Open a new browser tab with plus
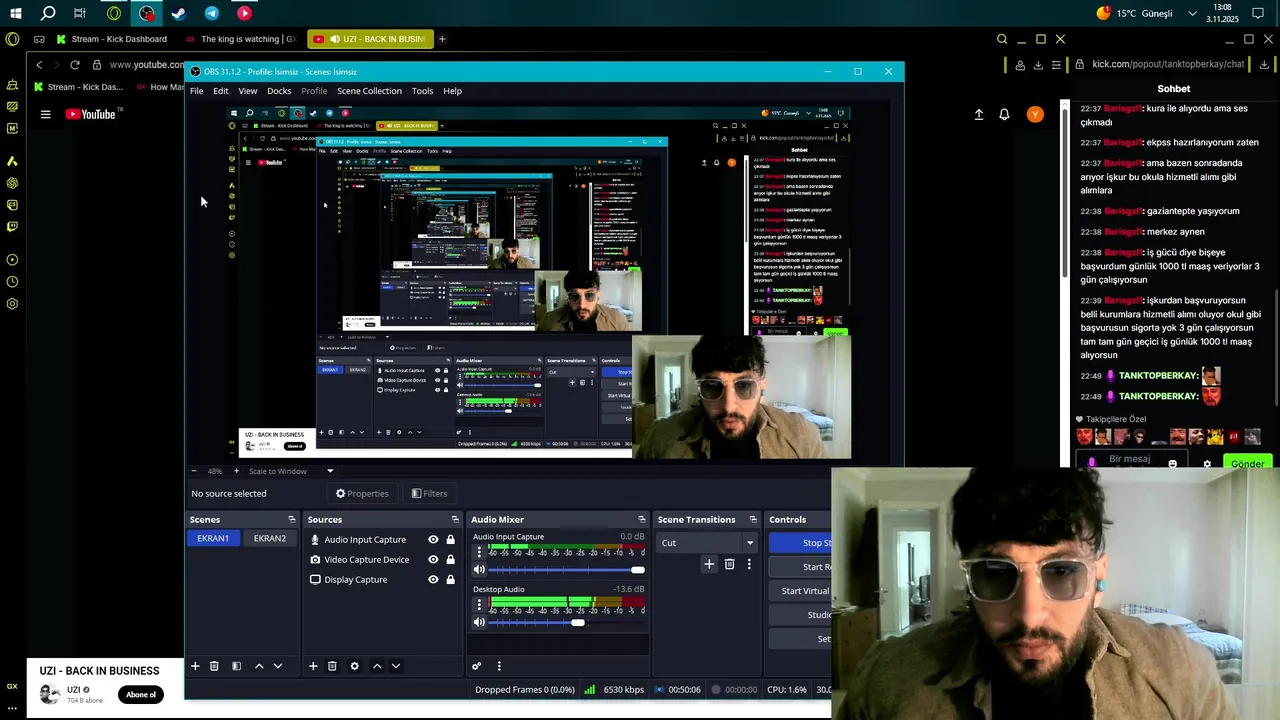This screenshot has width=1280, height=720. pyautogui.click(x=442, y=39)
